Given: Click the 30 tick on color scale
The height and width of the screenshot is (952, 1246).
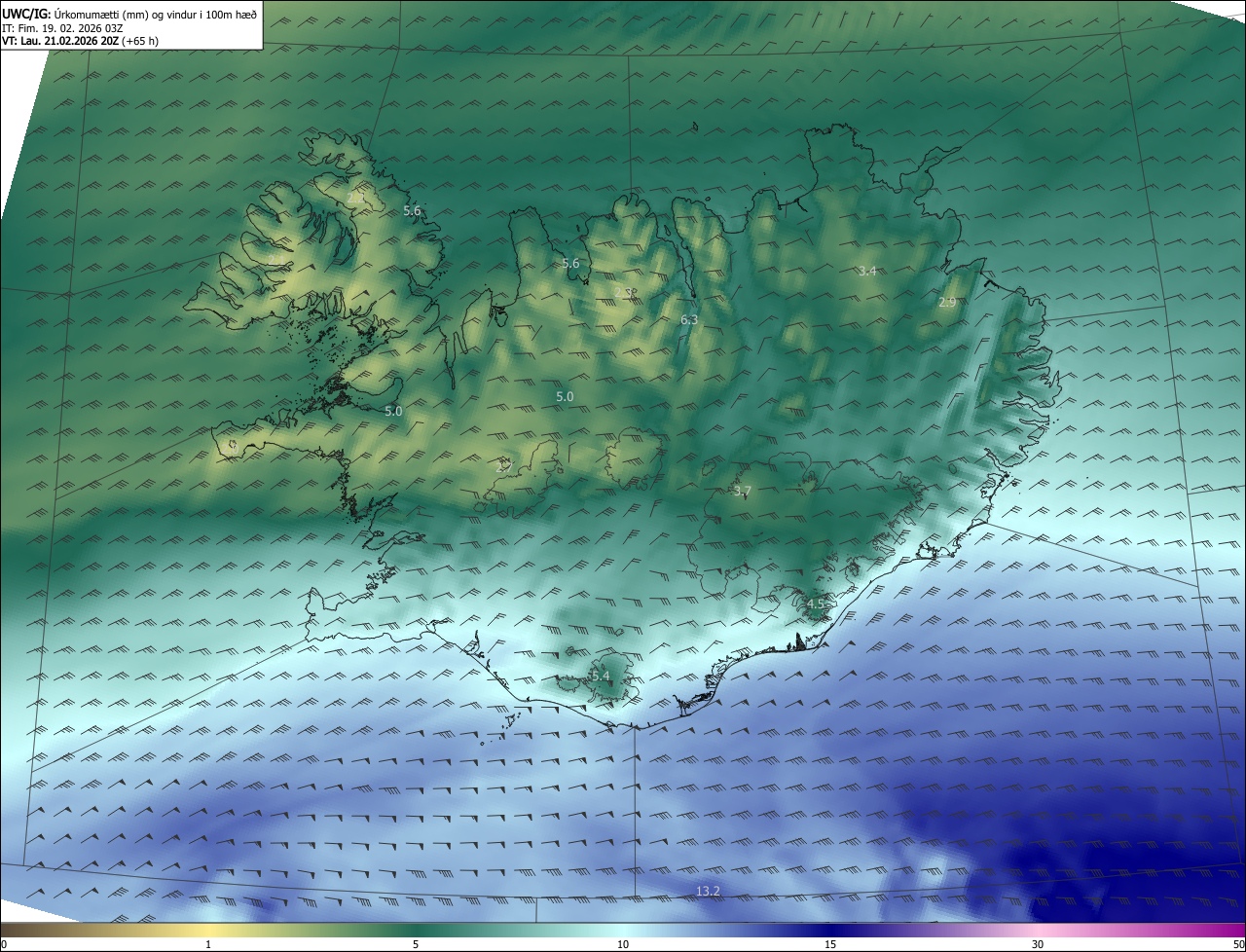Looking at the screenshot, I should click(1038, 945).
